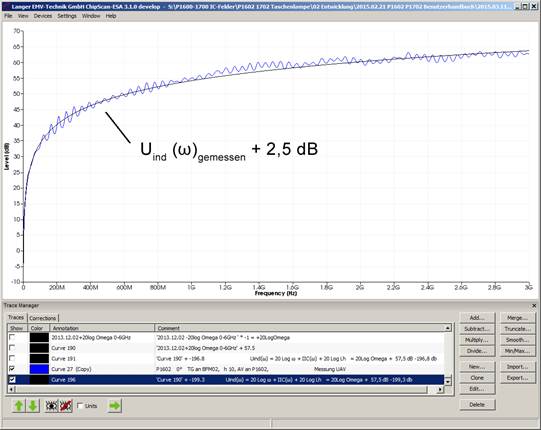
Task: Click the Import... button
Action: point(518,367)
